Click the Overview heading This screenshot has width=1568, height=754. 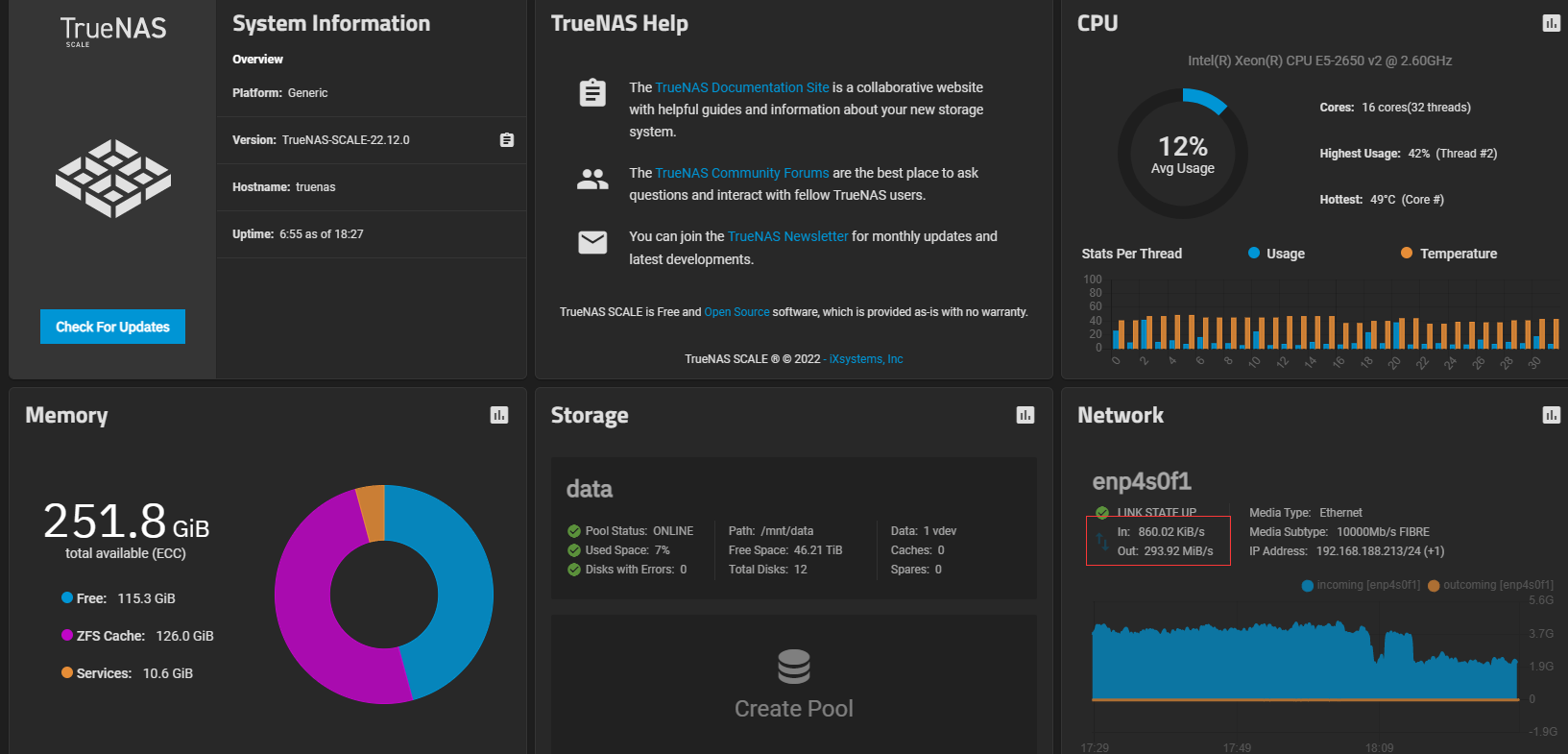point(257,60)
